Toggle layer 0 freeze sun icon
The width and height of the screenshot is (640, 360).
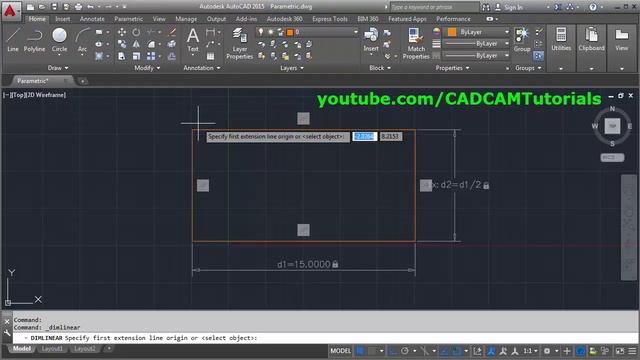pos(270,32)
